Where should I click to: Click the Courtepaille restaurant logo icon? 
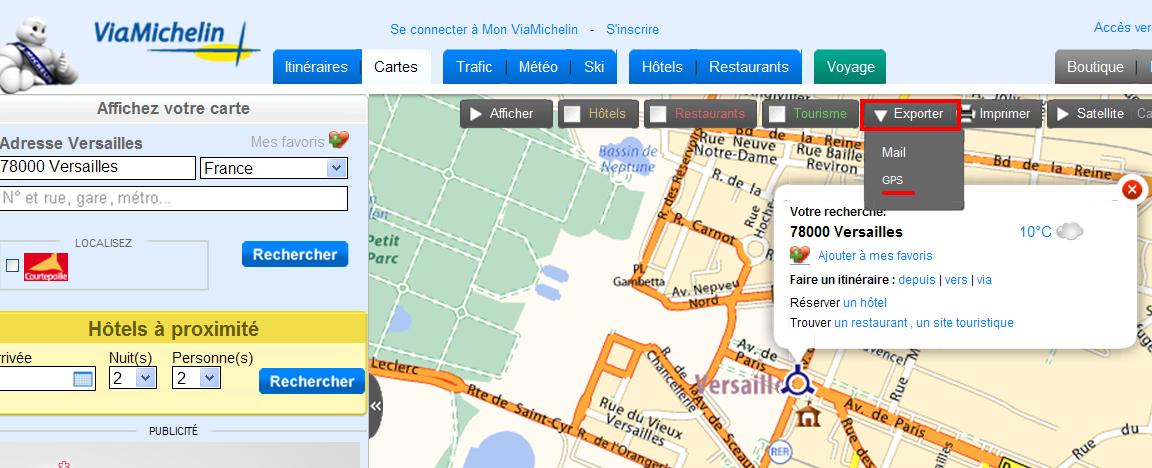(x=45, y=266)
